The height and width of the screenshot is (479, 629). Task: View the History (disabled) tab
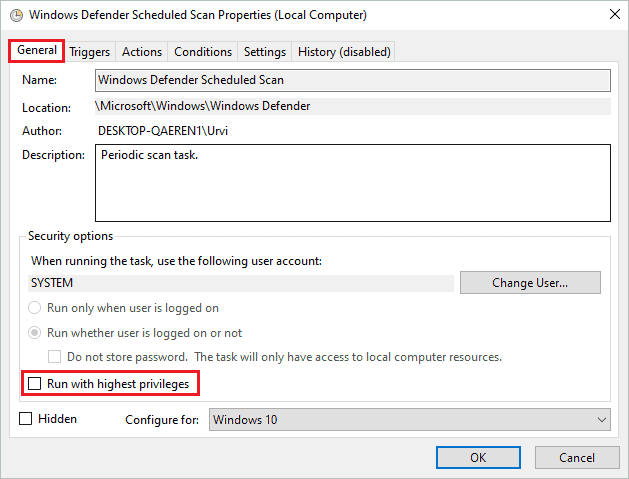(x=344, y=52)
